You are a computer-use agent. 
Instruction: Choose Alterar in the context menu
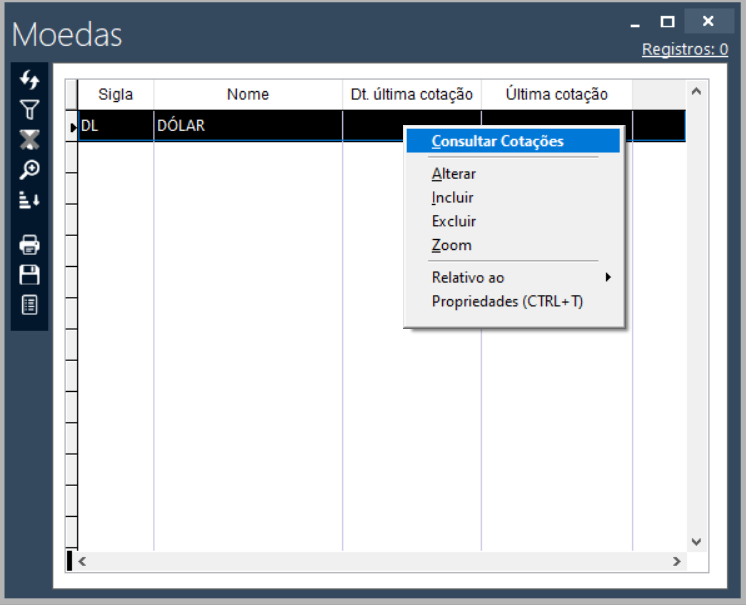454,174
